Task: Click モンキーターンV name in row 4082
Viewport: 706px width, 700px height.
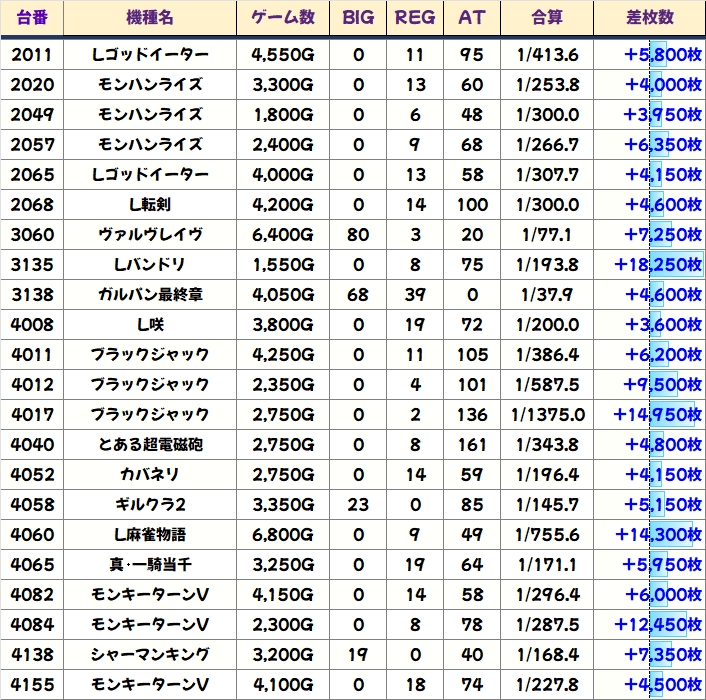Action: tap(150, 595)
